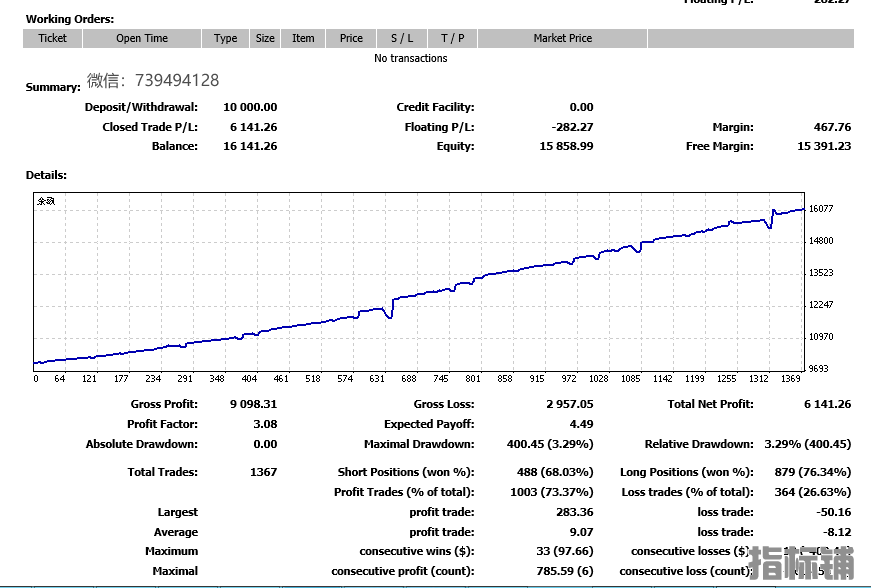Click chart x-axis label 64
Screen dimensions: 871x588
(x=59, y=379)
